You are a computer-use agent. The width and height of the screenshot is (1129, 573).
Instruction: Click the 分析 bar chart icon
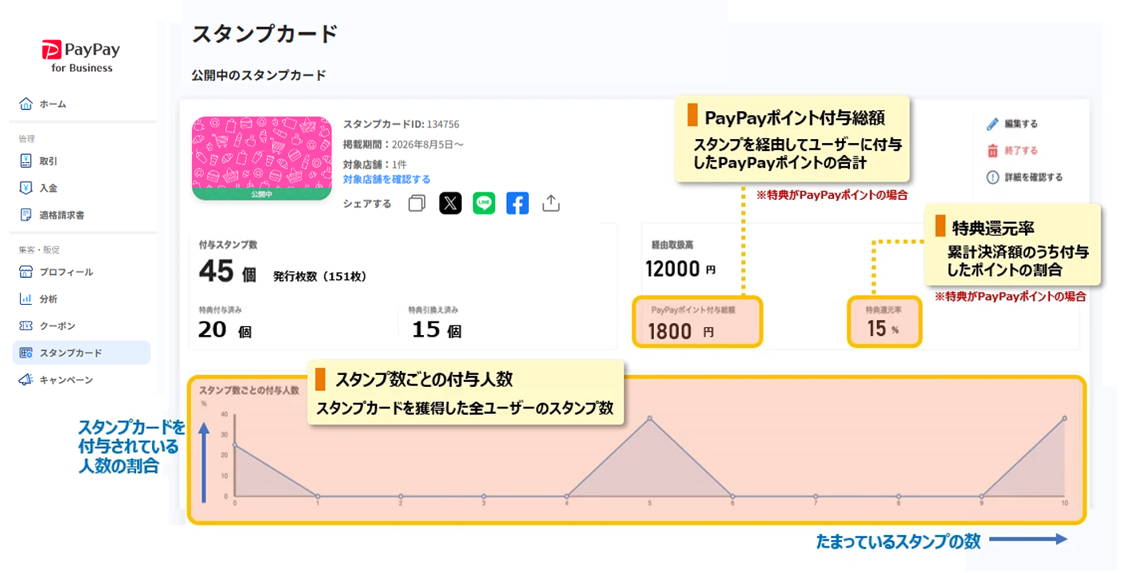point(26,299)
